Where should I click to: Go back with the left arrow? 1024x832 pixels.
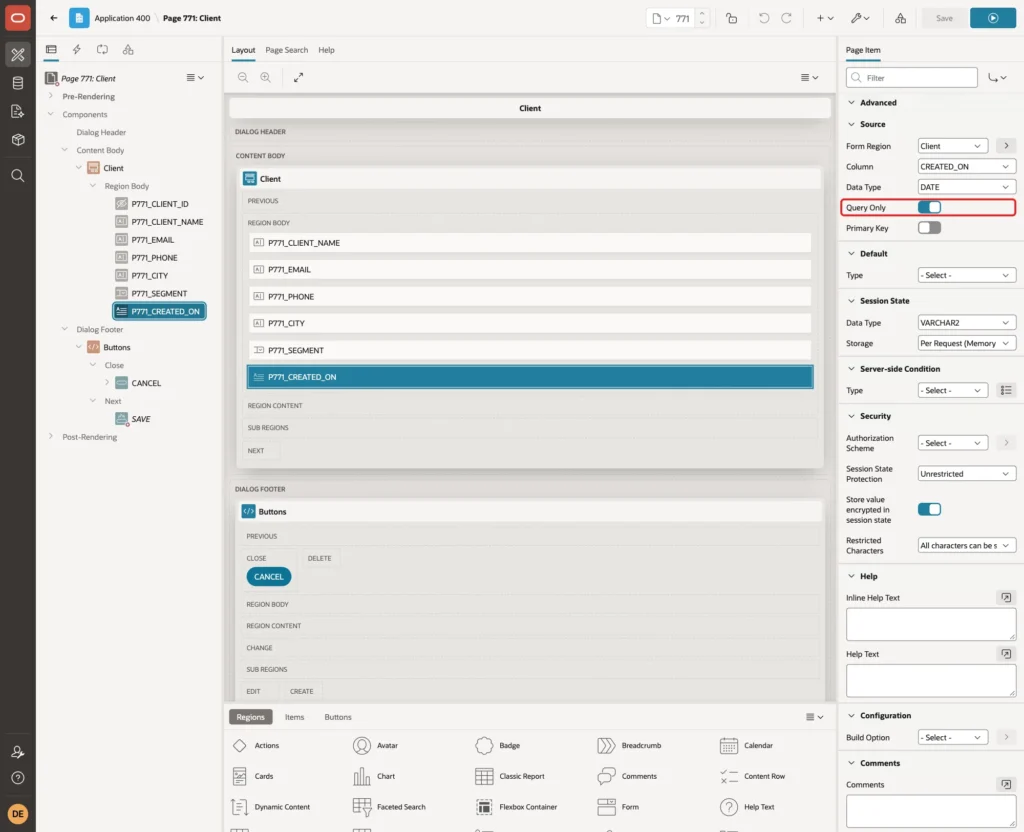pyautogui.click(x=54, y=18)
